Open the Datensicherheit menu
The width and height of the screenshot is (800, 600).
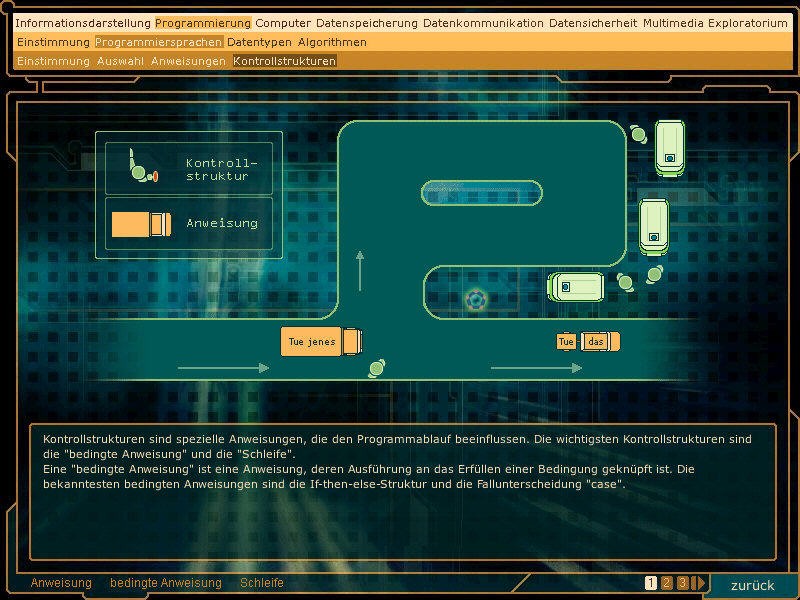click(x=593, y=23)
